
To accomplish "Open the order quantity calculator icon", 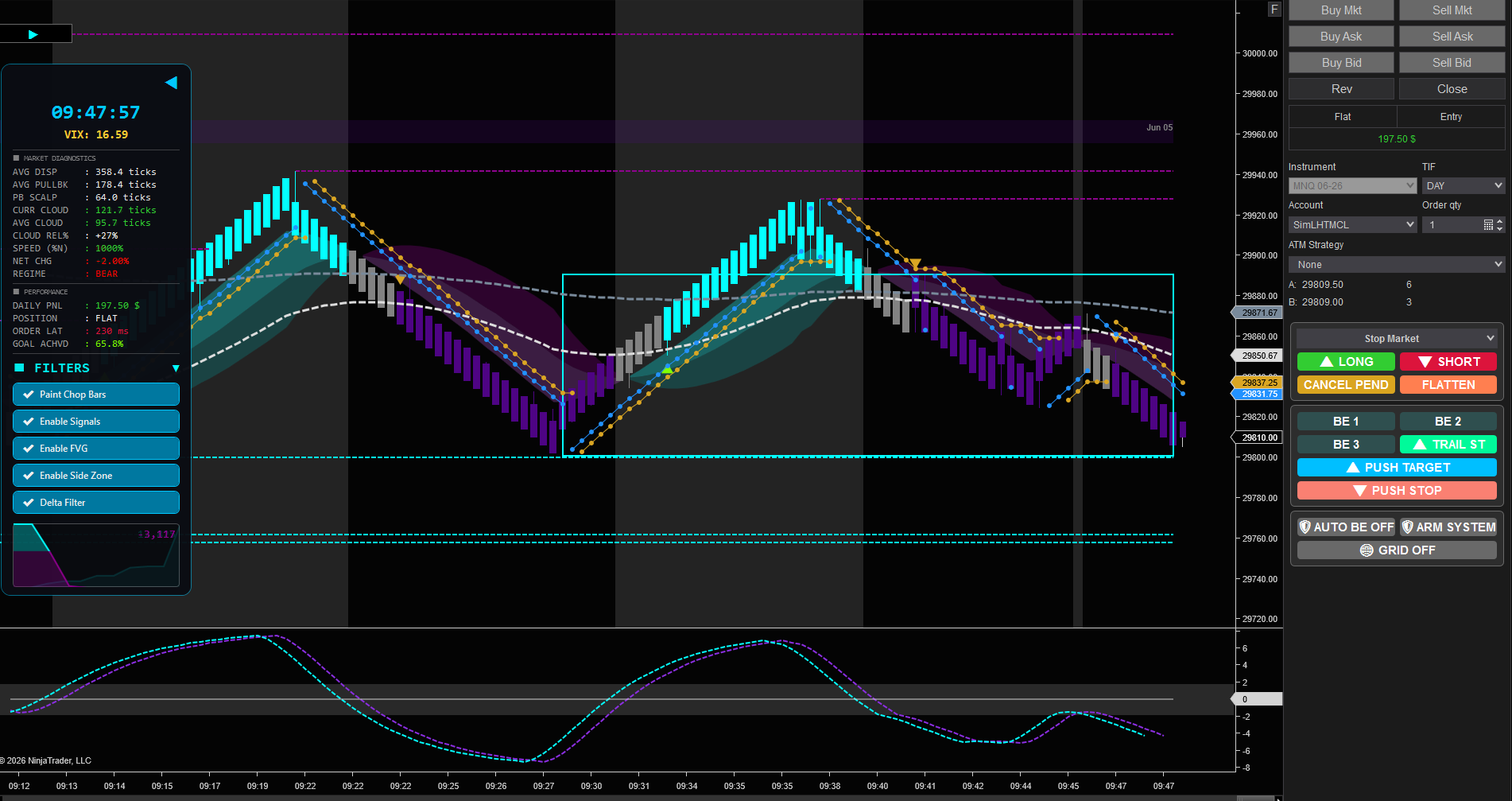I will coord(1488,225).
